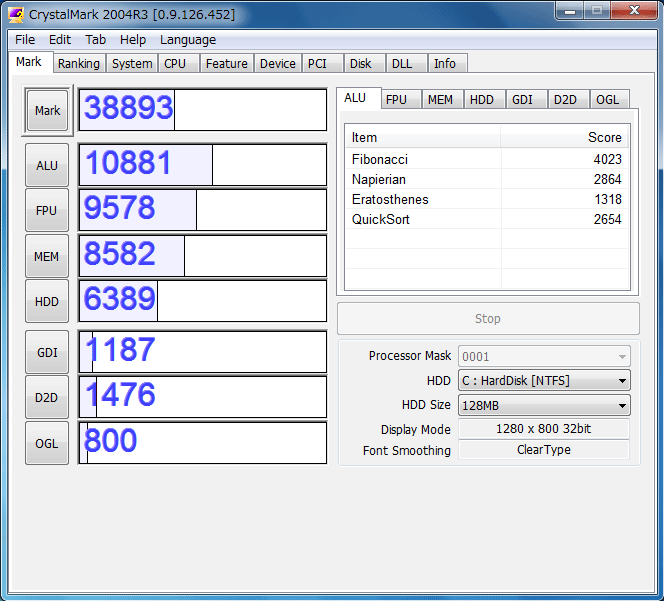The image size is (664, 601).
Task: Switch to the Ranking tab
Action: (x=79, y=64)
